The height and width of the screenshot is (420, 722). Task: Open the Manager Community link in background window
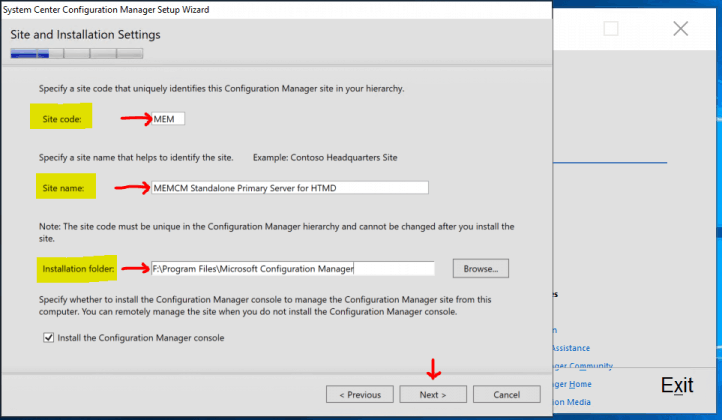583,366
